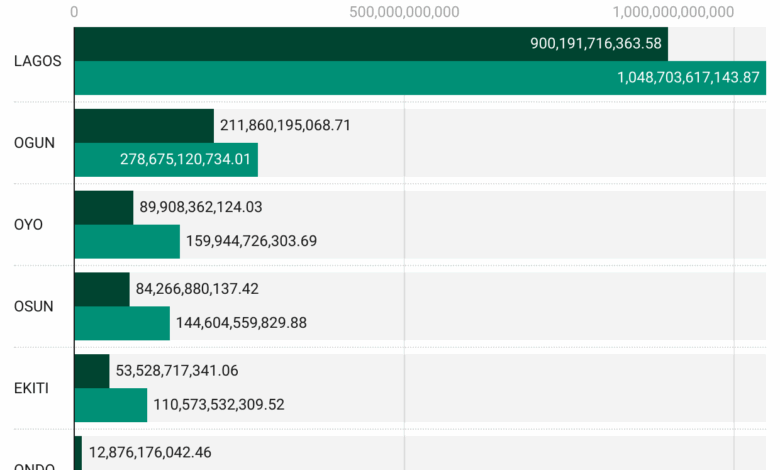Click the dark green OGUN bar
This screenshot has height=470, width=780.
tap(144, 126)
